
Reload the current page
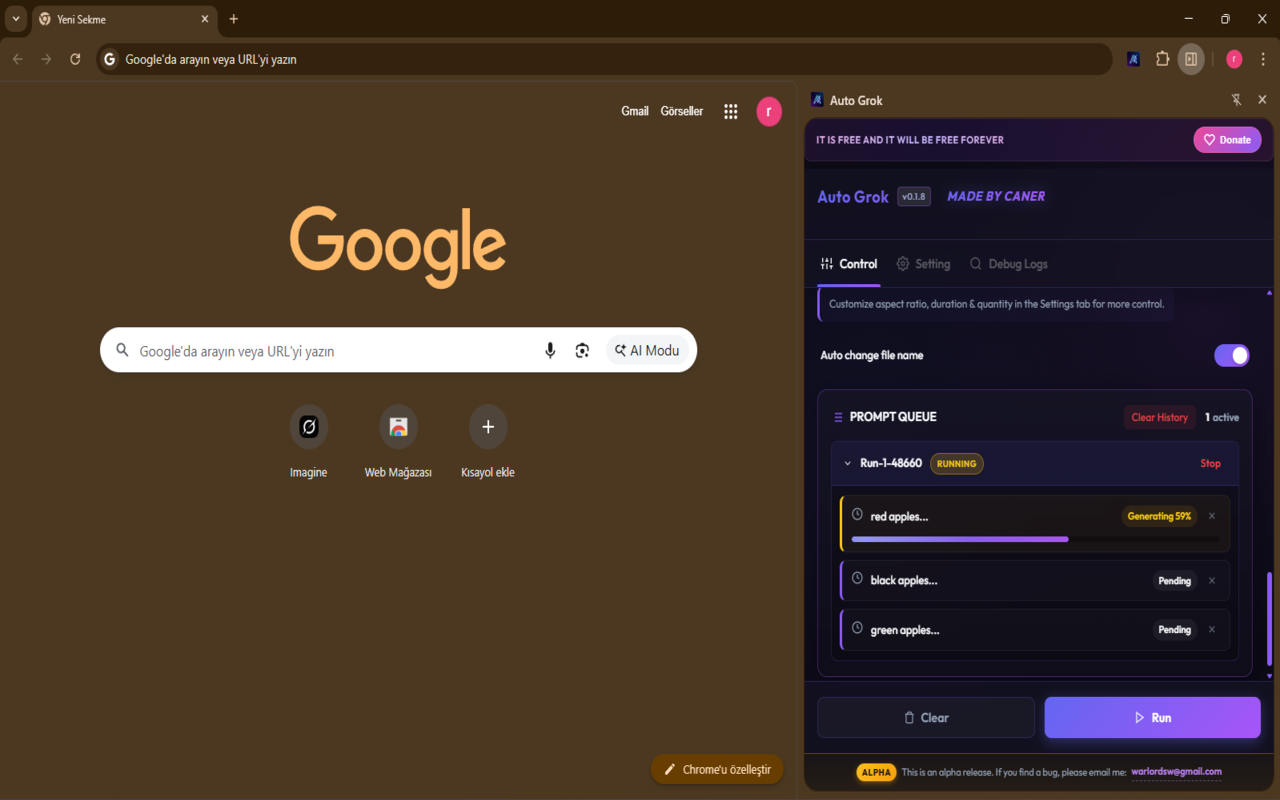[75, 59]
